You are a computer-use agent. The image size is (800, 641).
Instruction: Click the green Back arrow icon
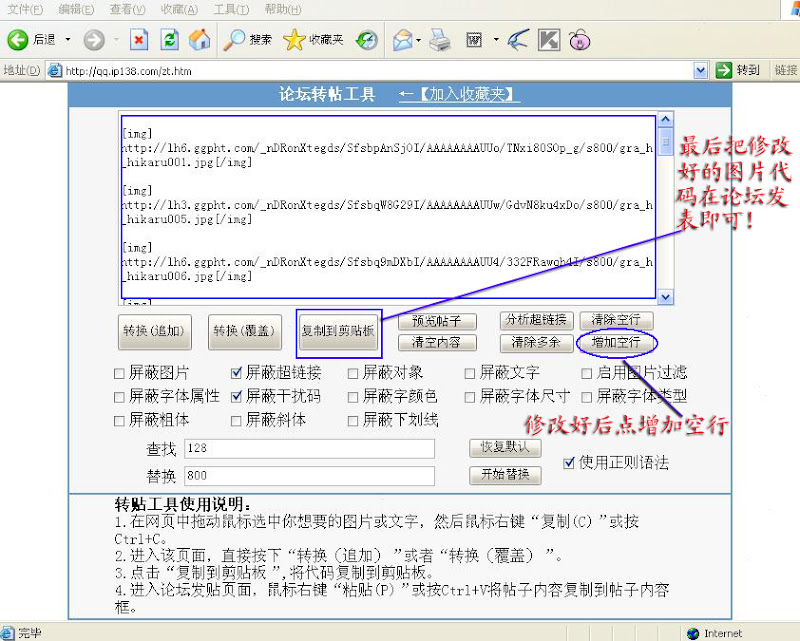point(17,40)
